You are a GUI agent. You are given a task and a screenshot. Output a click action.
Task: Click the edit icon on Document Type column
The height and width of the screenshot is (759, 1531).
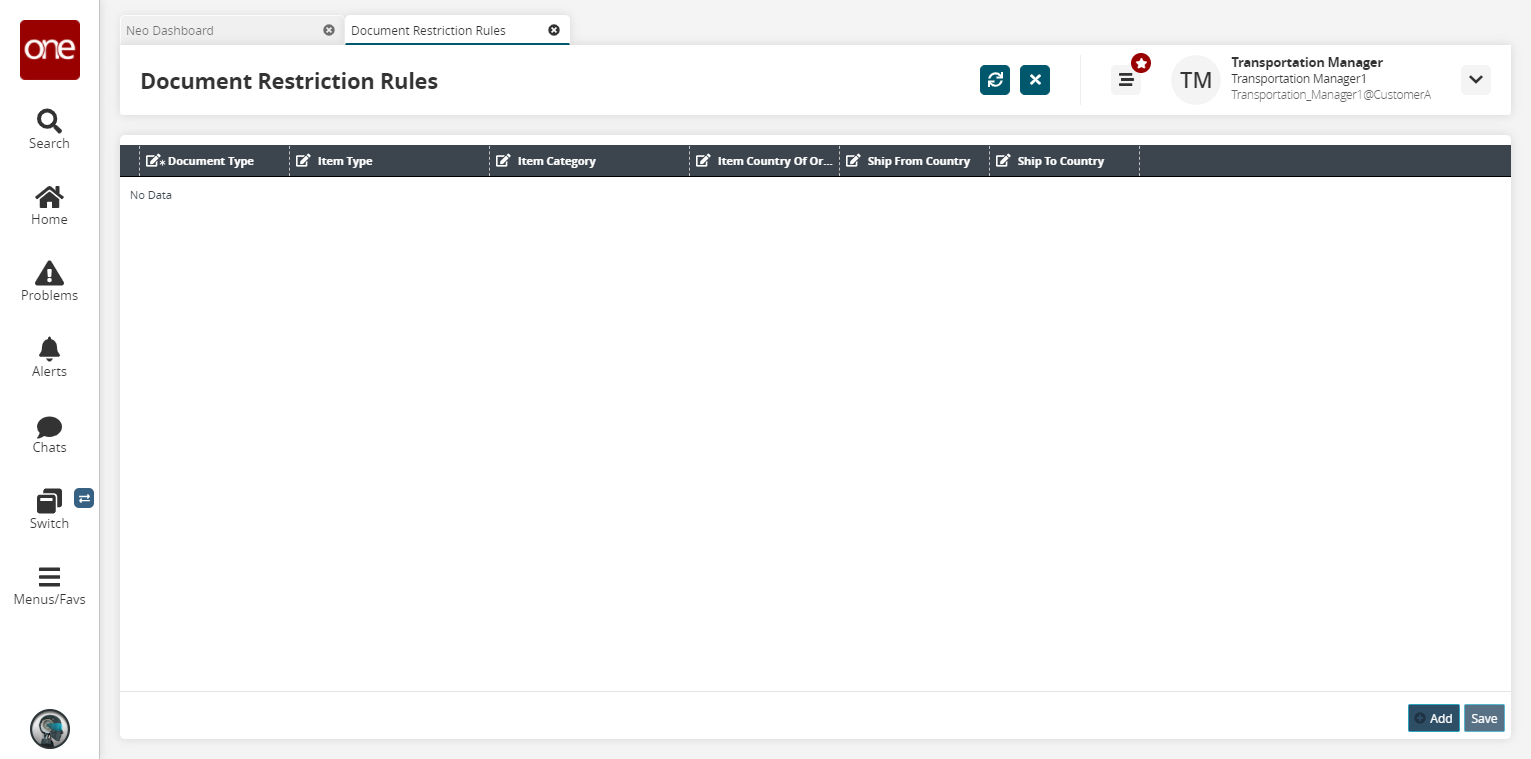(154, 161)
